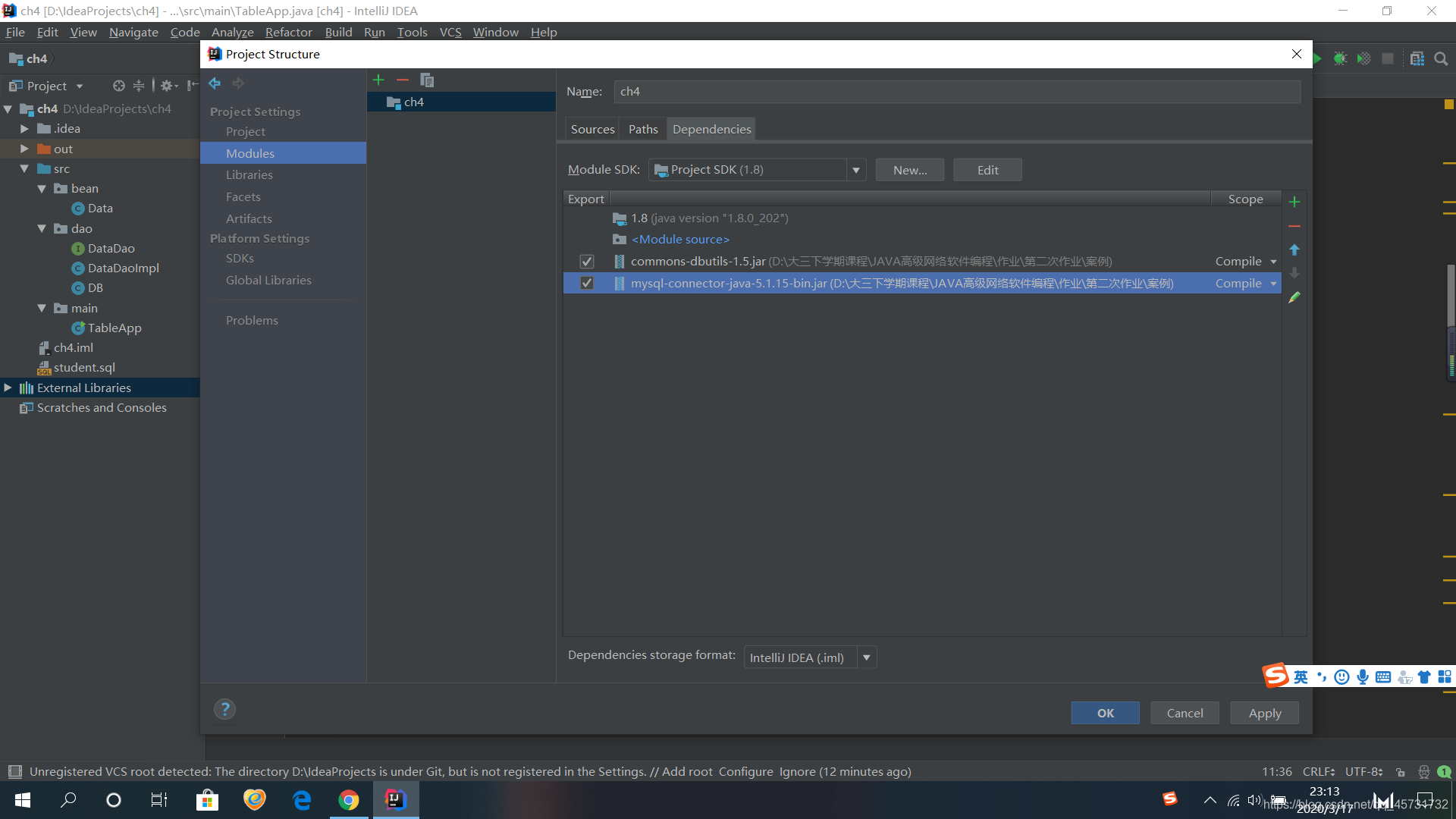
Task: Select TableApp class in project tree
Action: coord(114,328)
